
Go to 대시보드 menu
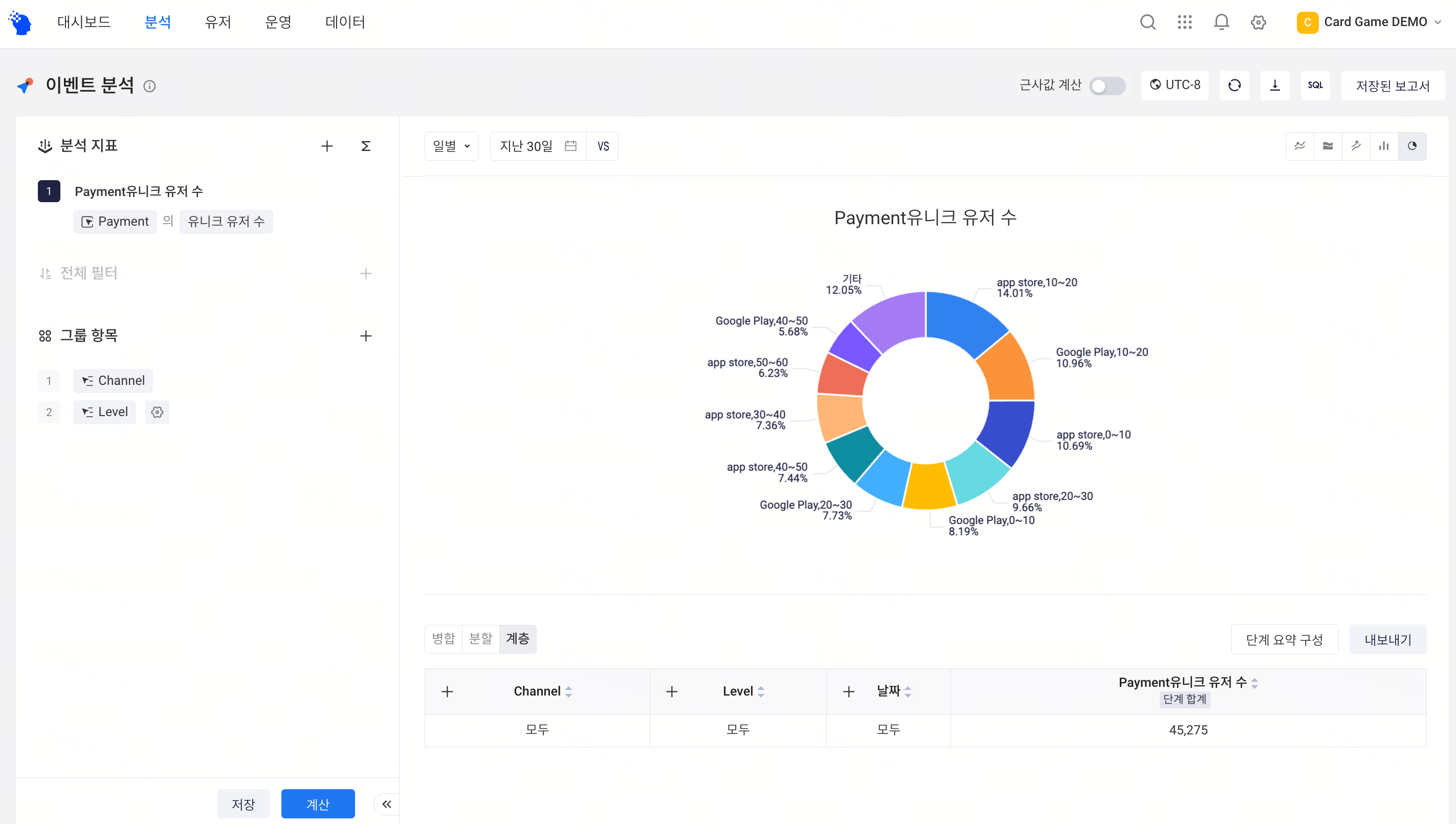click(x=84, y=22)
